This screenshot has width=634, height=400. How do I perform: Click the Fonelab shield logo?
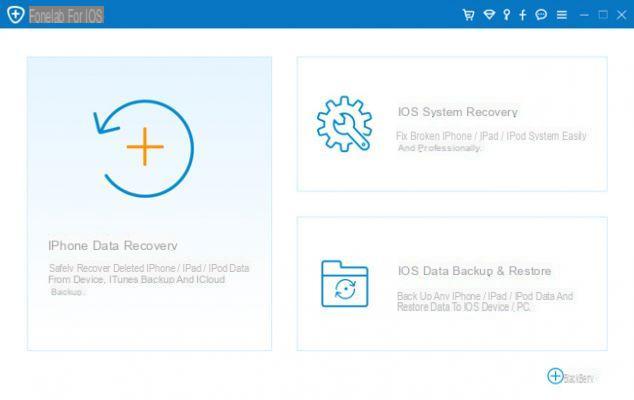(16, 15)
